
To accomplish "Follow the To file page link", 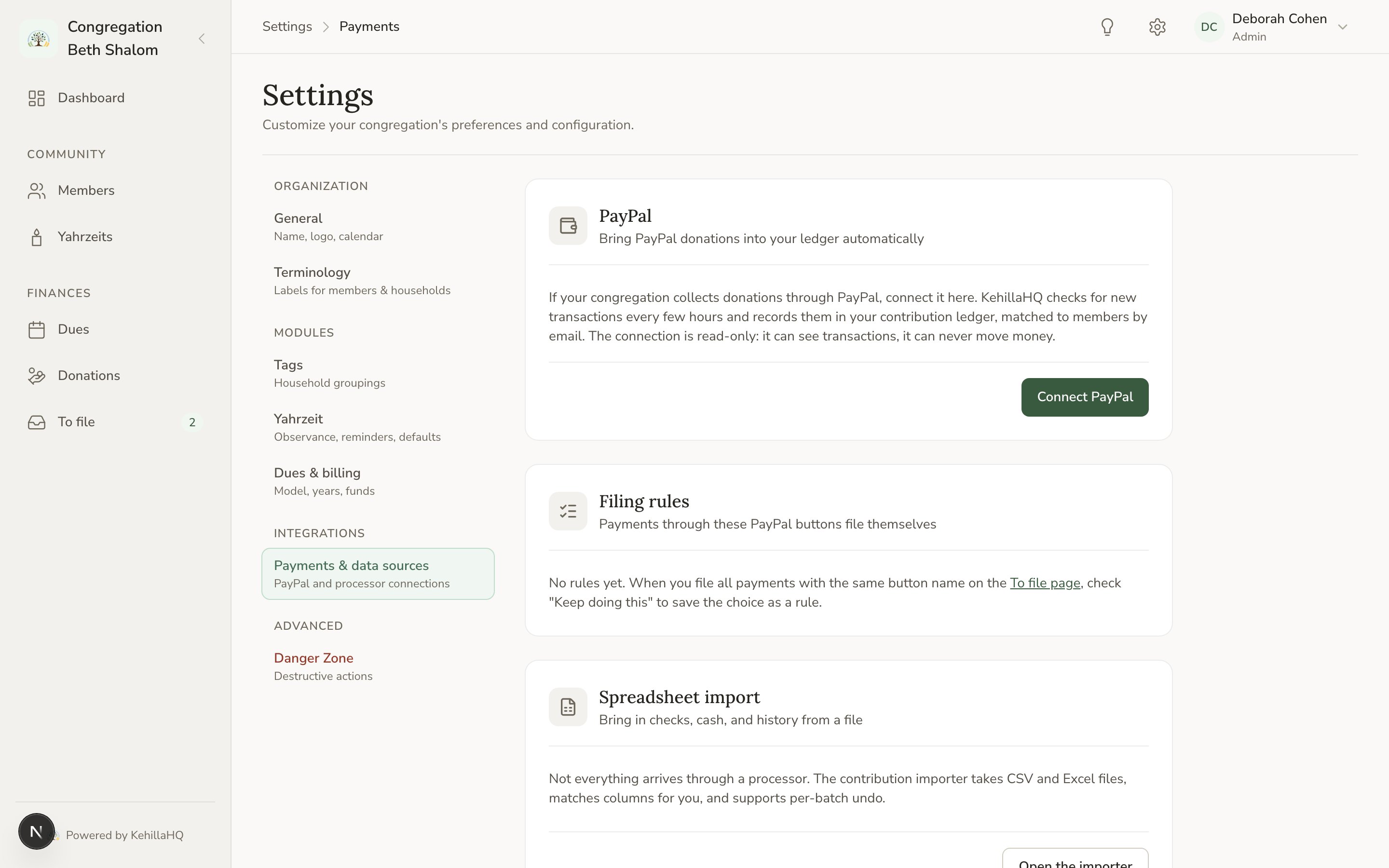I will 1045,583.
